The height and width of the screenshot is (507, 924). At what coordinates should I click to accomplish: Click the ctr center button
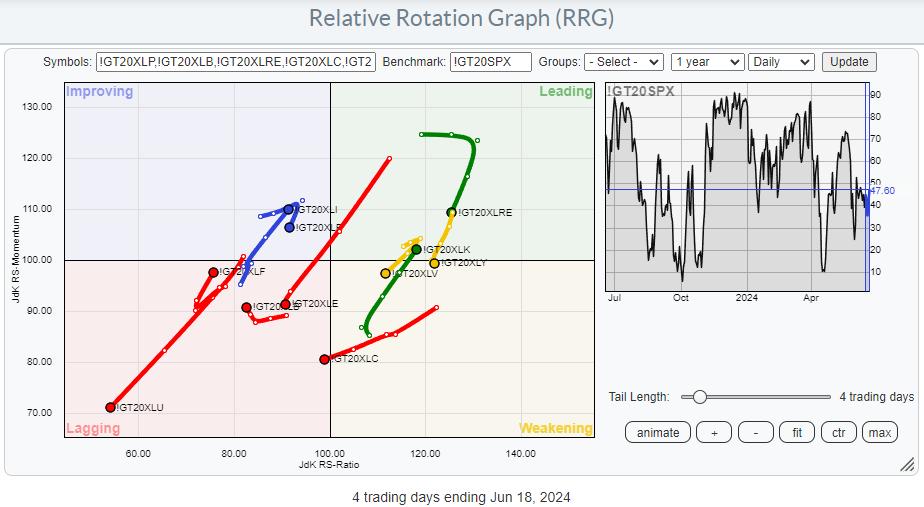[x=838, y=432]
